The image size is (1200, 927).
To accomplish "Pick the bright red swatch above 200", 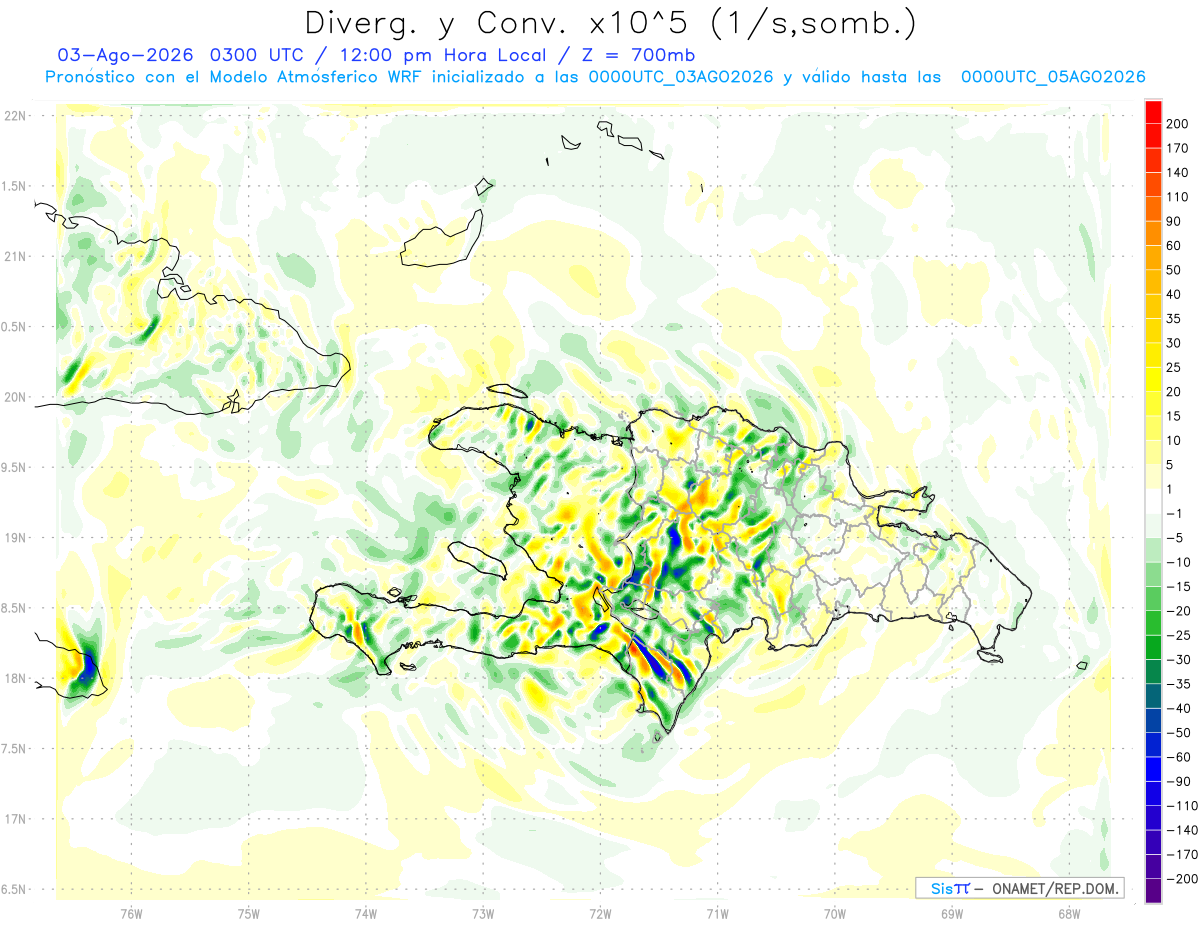I will [x=1153, y=112].
